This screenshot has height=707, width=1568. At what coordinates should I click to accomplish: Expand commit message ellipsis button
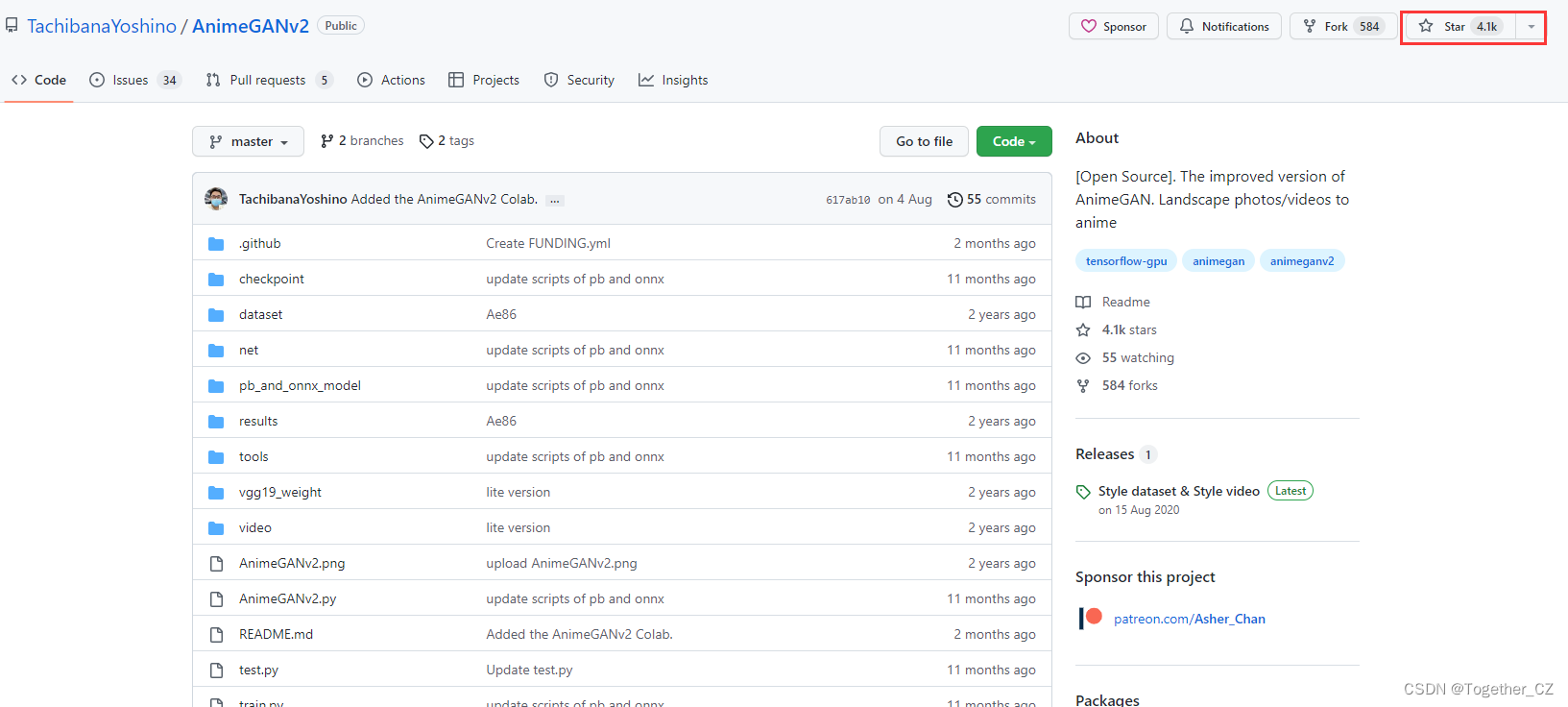click(555, 200)
